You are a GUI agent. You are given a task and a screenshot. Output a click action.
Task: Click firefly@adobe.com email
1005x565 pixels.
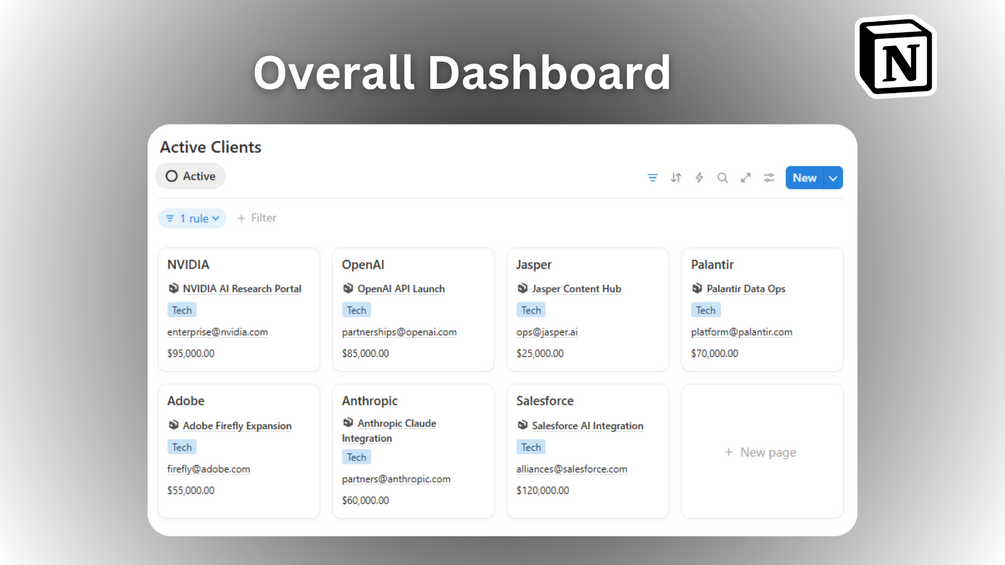(x=208, y=469)
